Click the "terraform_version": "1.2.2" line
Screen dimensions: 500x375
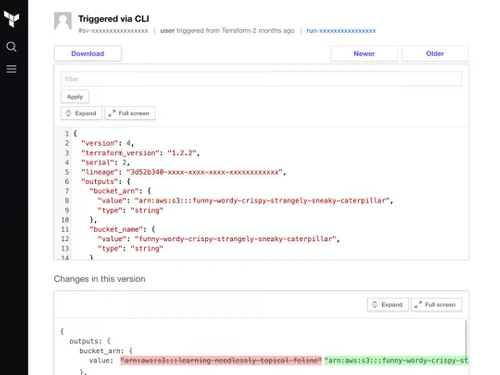(x=140, y=153)
